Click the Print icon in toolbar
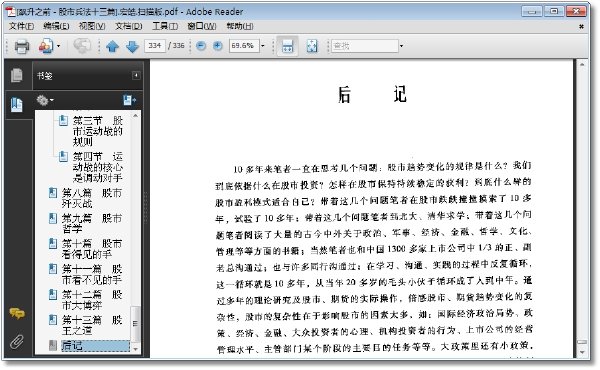The image size is (600, 370). [22, 46]
